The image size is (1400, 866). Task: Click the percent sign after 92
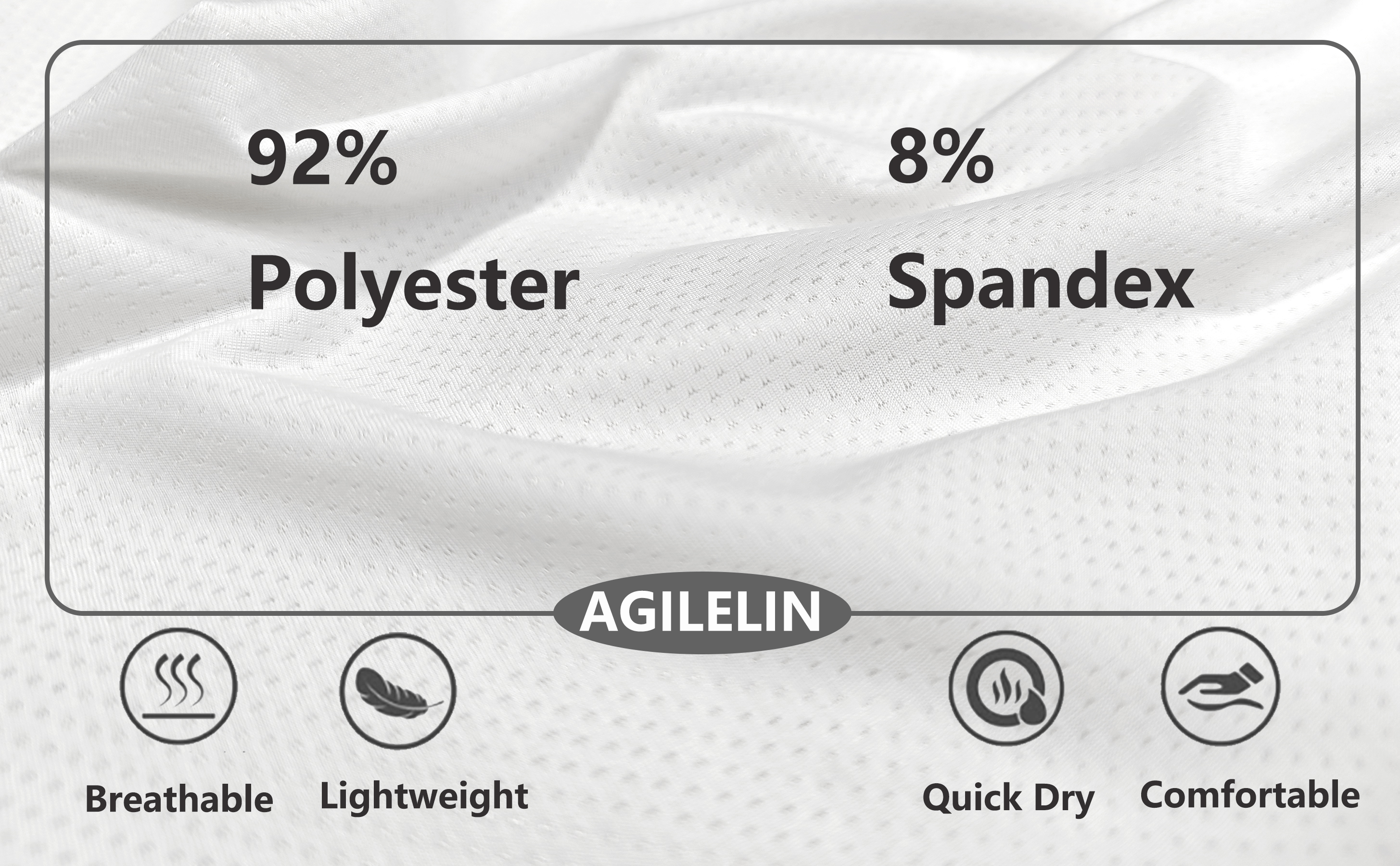pyautogui.click(x=367, y=158)
